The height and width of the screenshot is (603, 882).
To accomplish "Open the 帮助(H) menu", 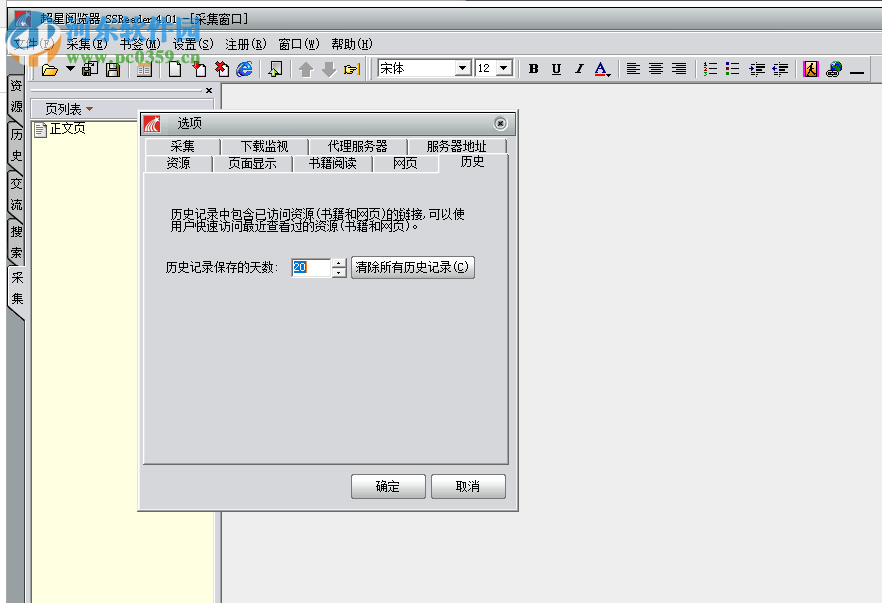I will click(352, 44).
